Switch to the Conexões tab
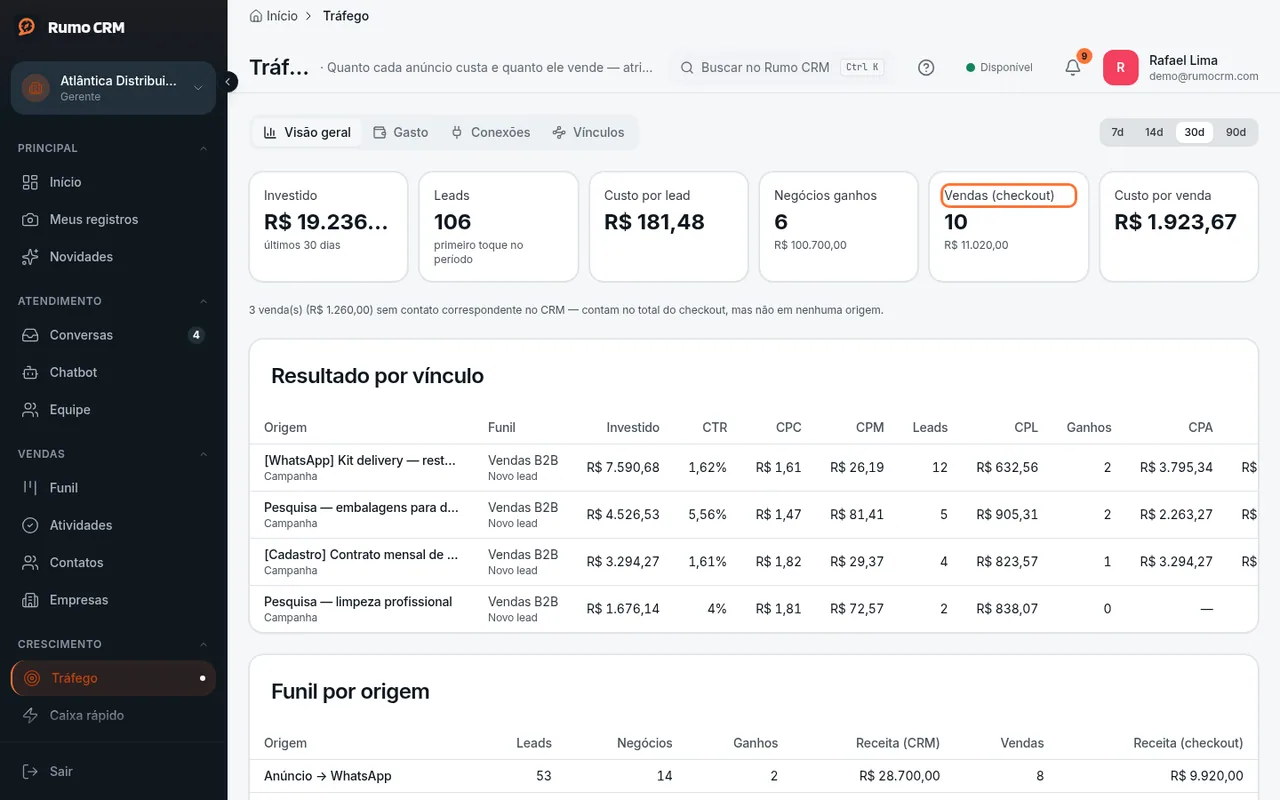This screenshot has width=1280, height=800. tap(490, 132)
